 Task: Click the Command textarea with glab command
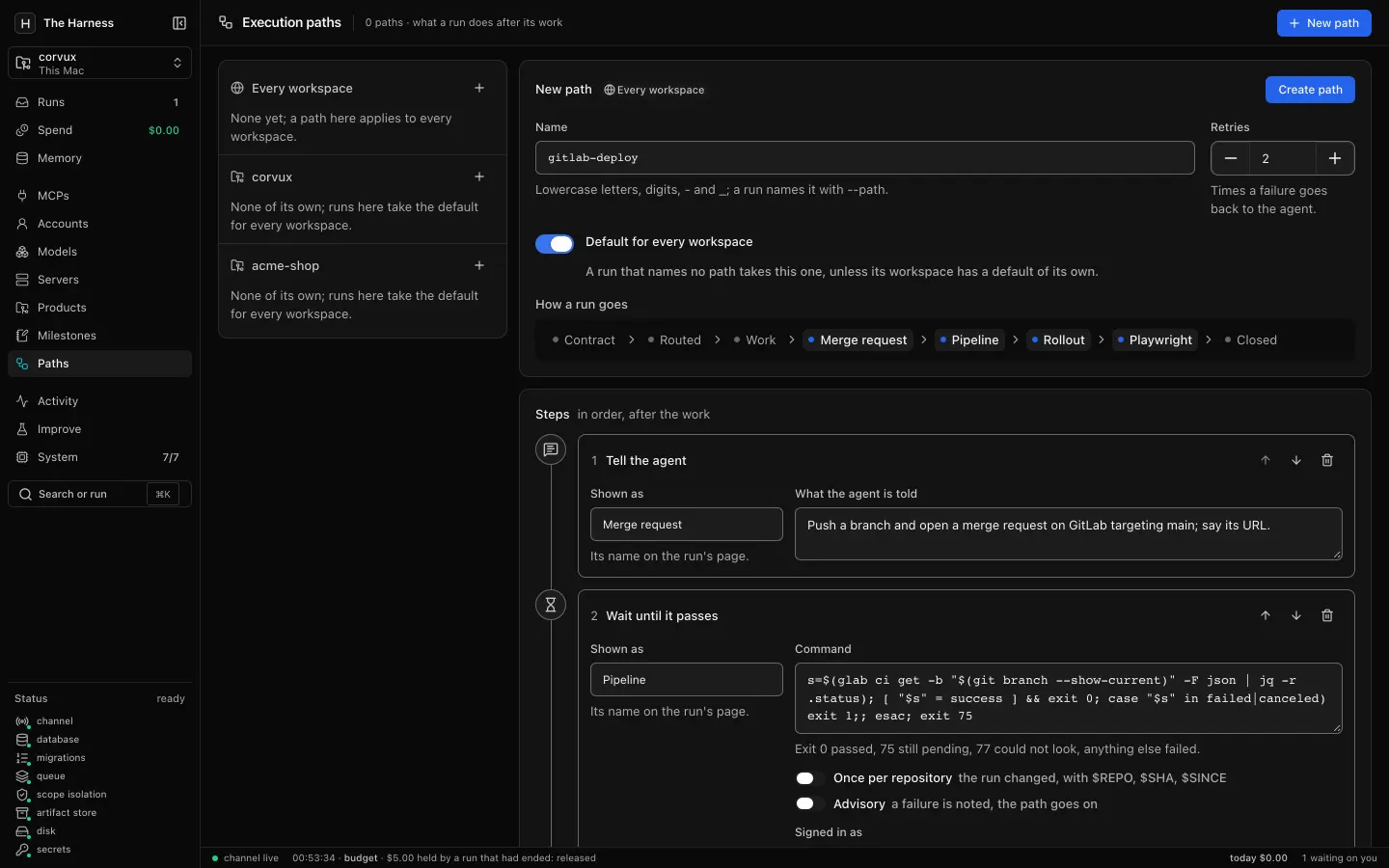[1069, 698]
